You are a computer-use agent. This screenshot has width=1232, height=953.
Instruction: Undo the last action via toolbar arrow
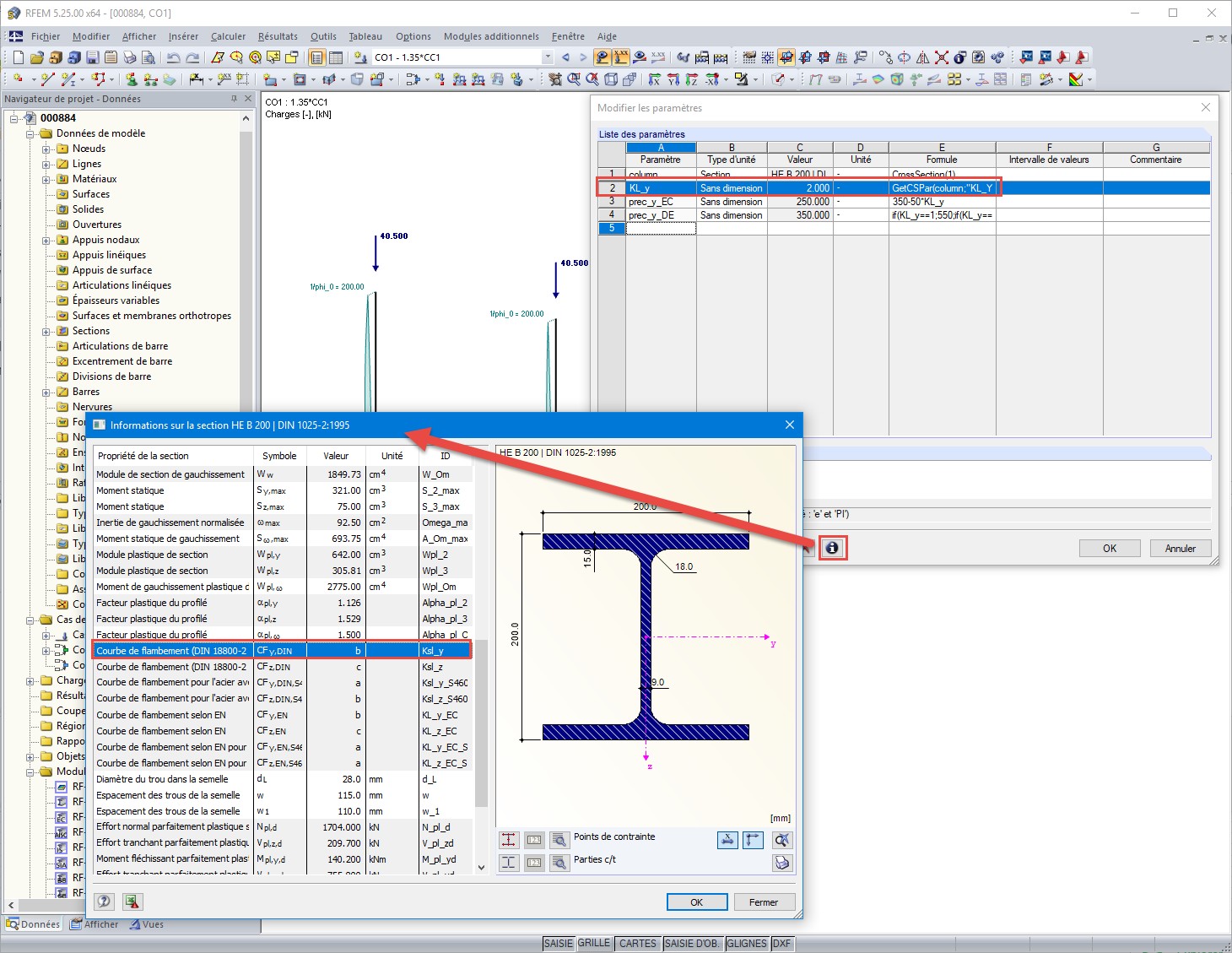[173, 57]
